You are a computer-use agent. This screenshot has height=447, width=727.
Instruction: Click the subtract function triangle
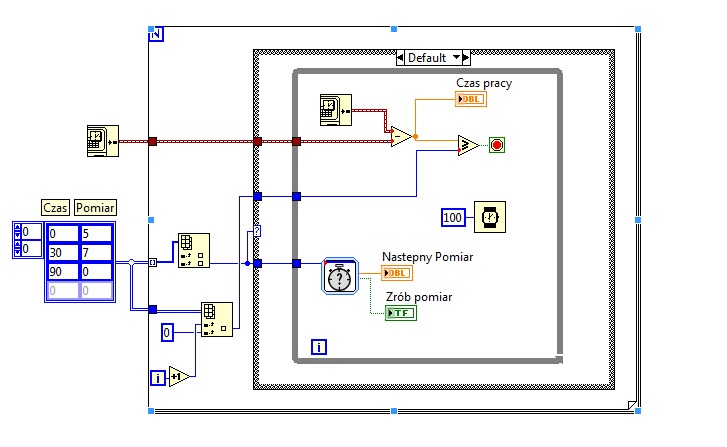point(402,137)
